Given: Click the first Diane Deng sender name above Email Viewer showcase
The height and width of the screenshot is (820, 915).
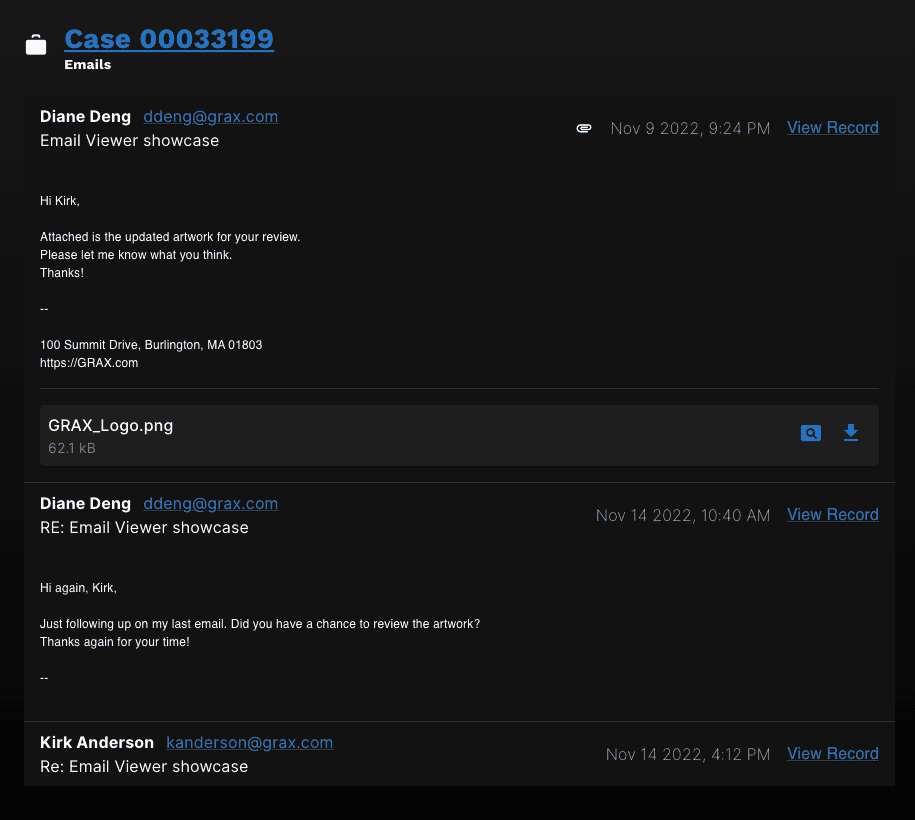Looking at the screenshot, I should (x=85, y=117).
